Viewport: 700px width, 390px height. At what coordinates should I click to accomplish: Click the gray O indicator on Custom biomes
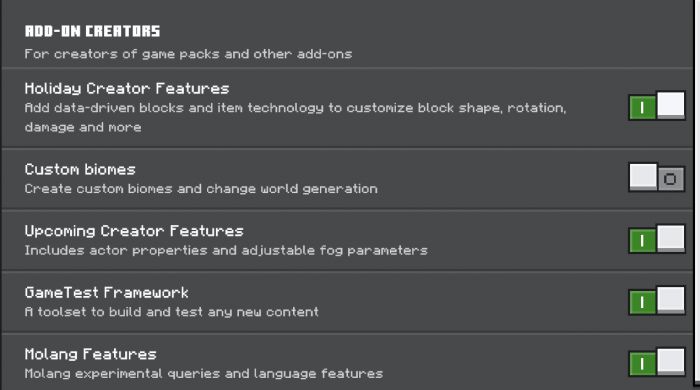coord(670,179)
